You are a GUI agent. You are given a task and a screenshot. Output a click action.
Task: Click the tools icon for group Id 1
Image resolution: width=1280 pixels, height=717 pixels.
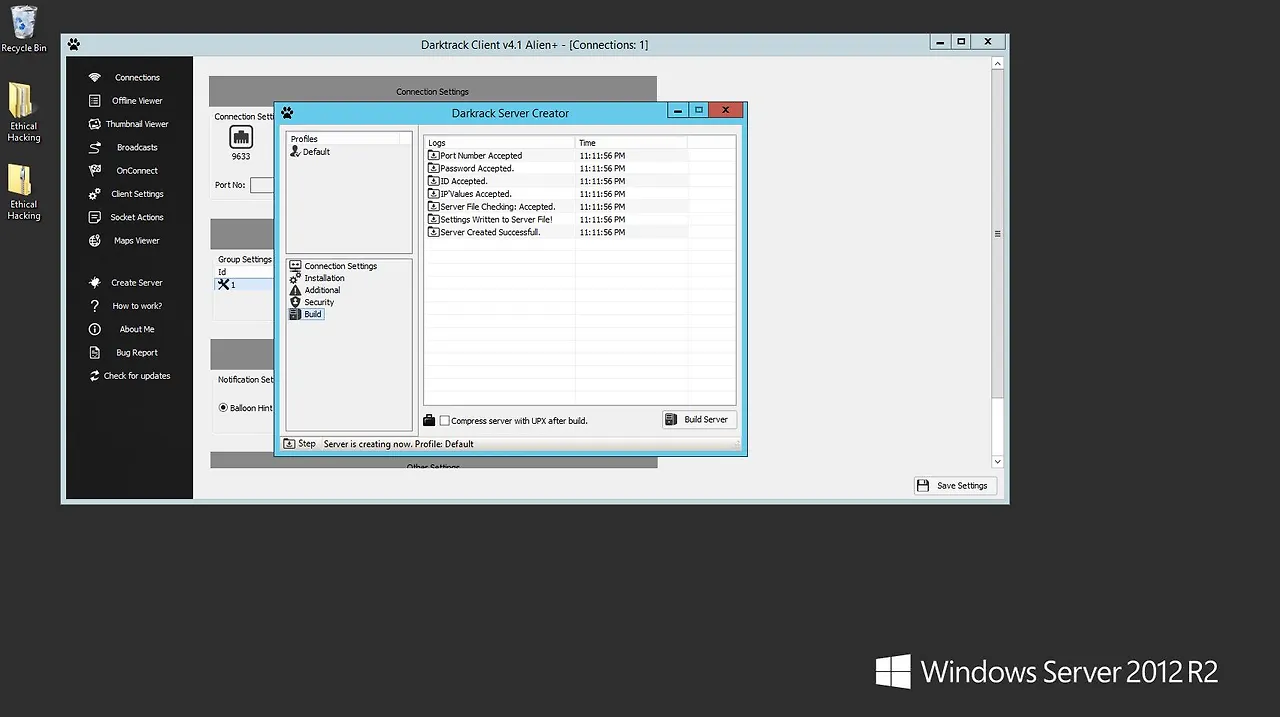click(223, 284)
